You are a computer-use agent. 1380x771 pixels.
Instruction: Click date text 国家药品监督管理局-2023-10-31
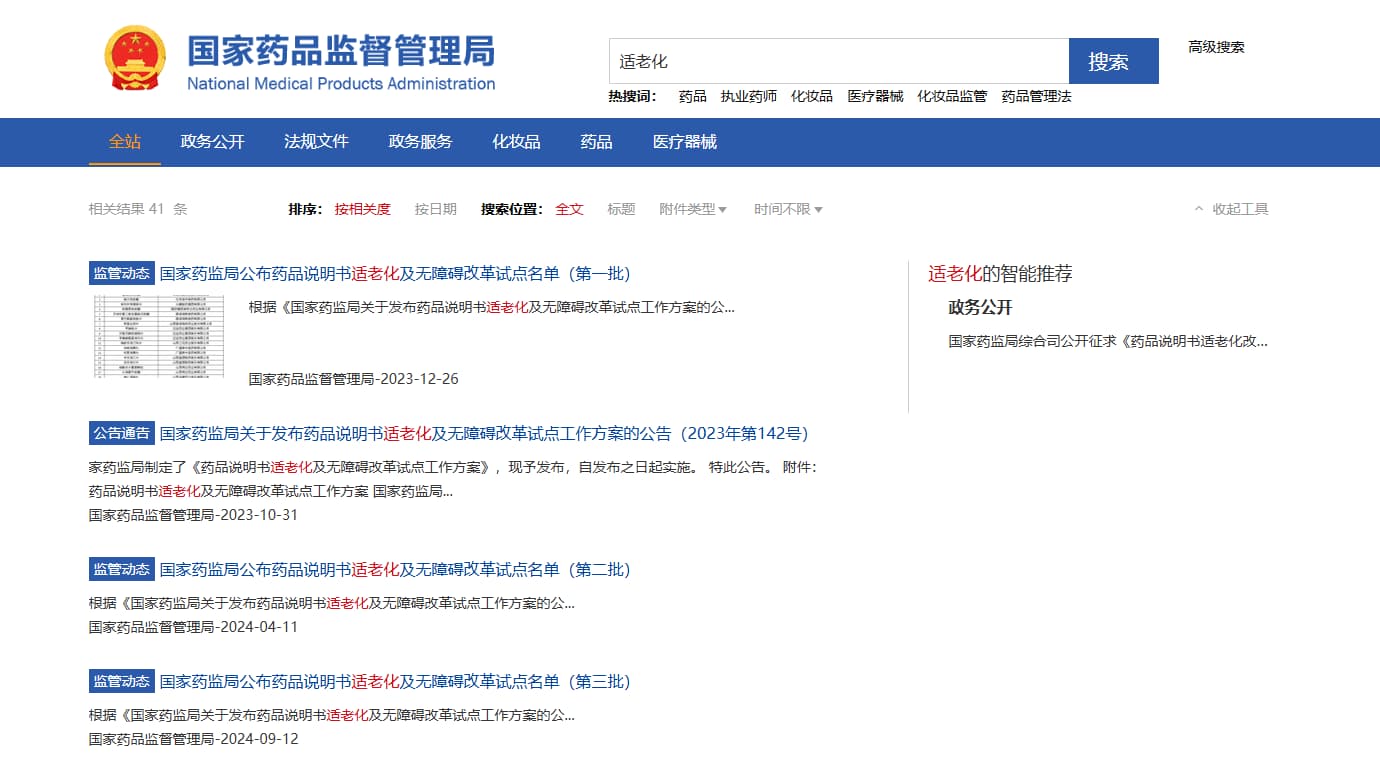click(193, 515)
